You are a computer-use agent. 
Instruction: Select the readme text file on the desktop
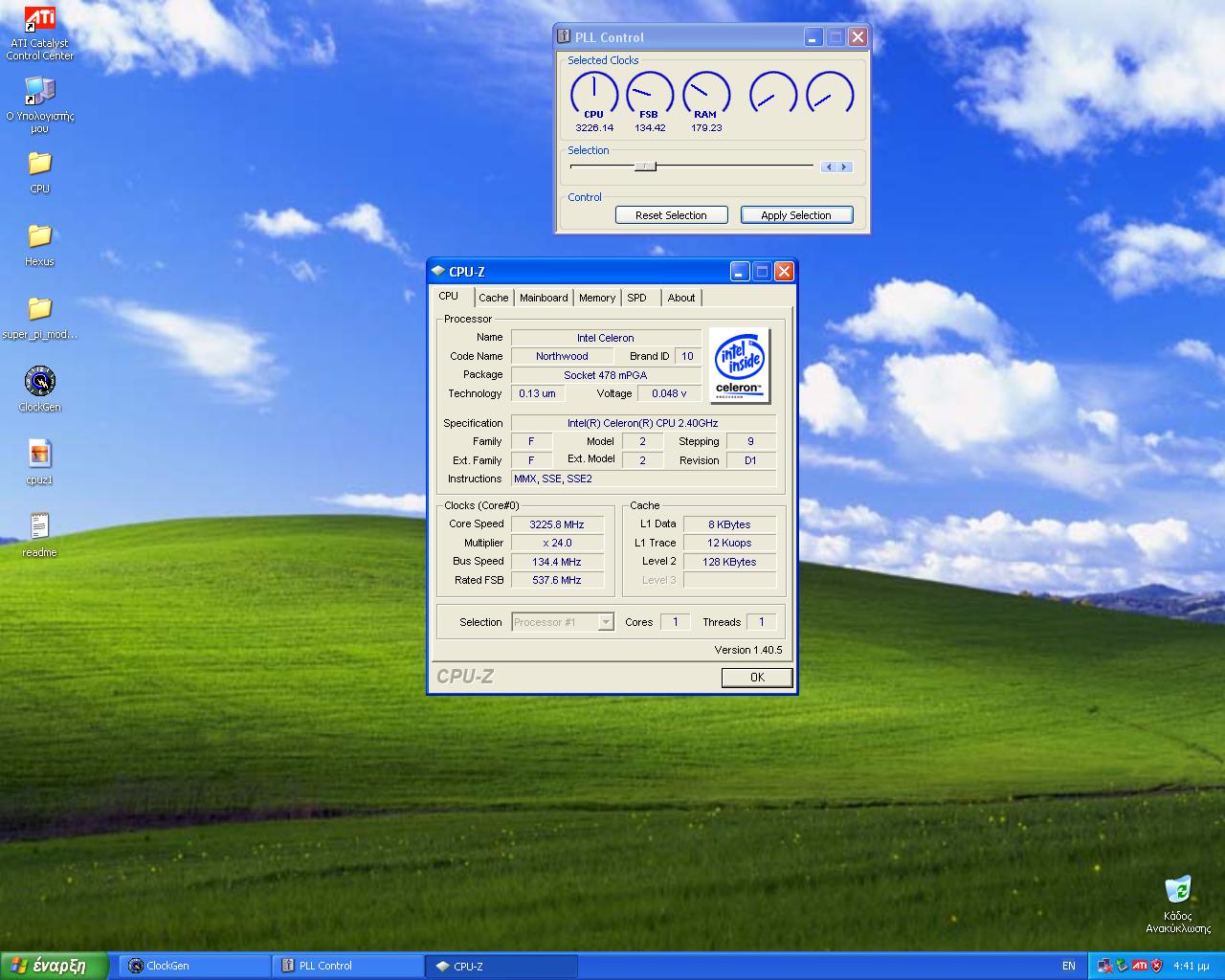point(39,535)
